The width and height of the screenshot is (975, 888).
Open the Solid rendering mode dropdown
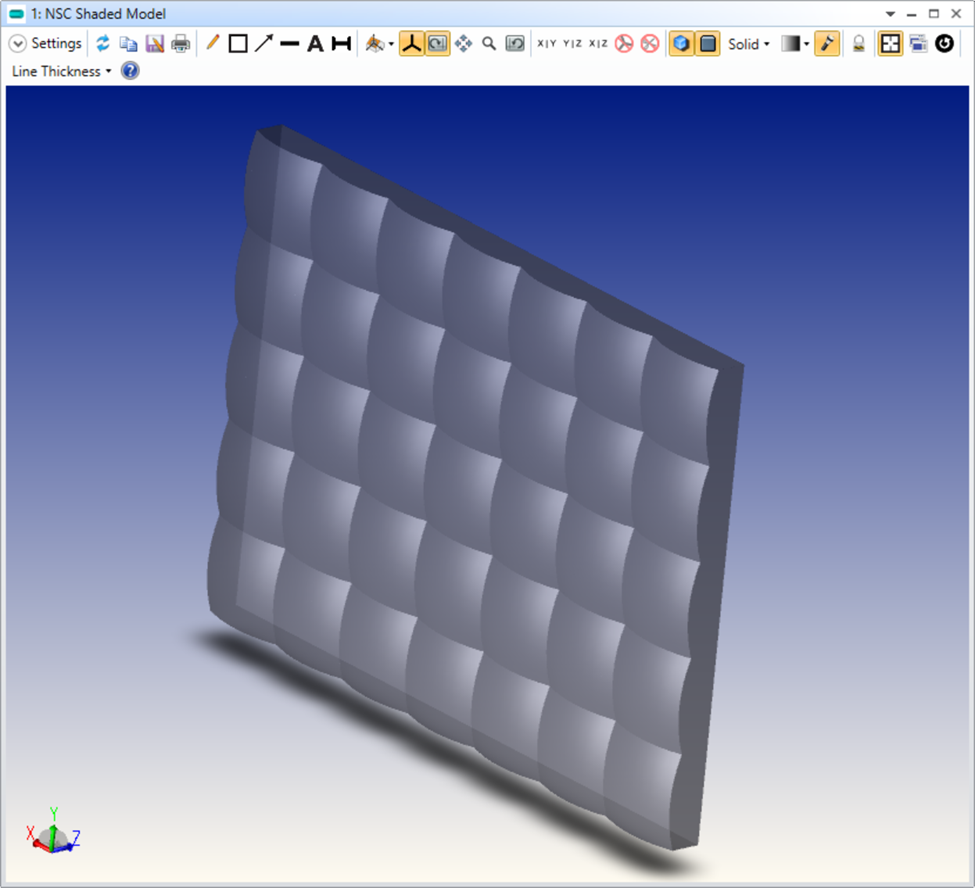pos(748,43)
